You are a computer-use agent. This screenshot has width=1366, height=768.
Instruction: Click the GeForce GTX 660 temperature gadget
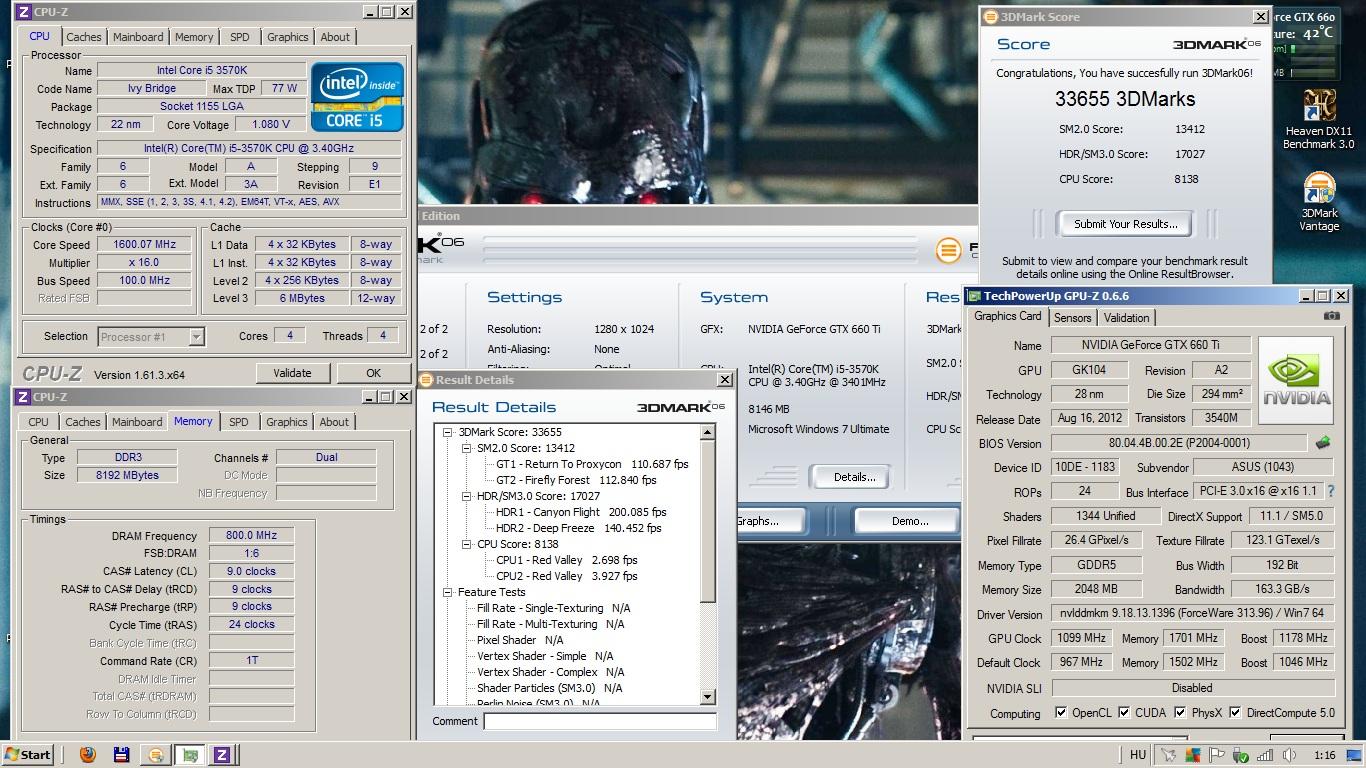pyautogui.click(x=1305, y=42)
